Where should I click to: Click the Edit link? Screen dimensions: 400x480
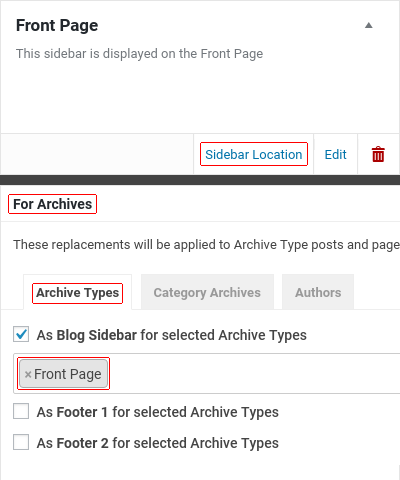[335, 154]
